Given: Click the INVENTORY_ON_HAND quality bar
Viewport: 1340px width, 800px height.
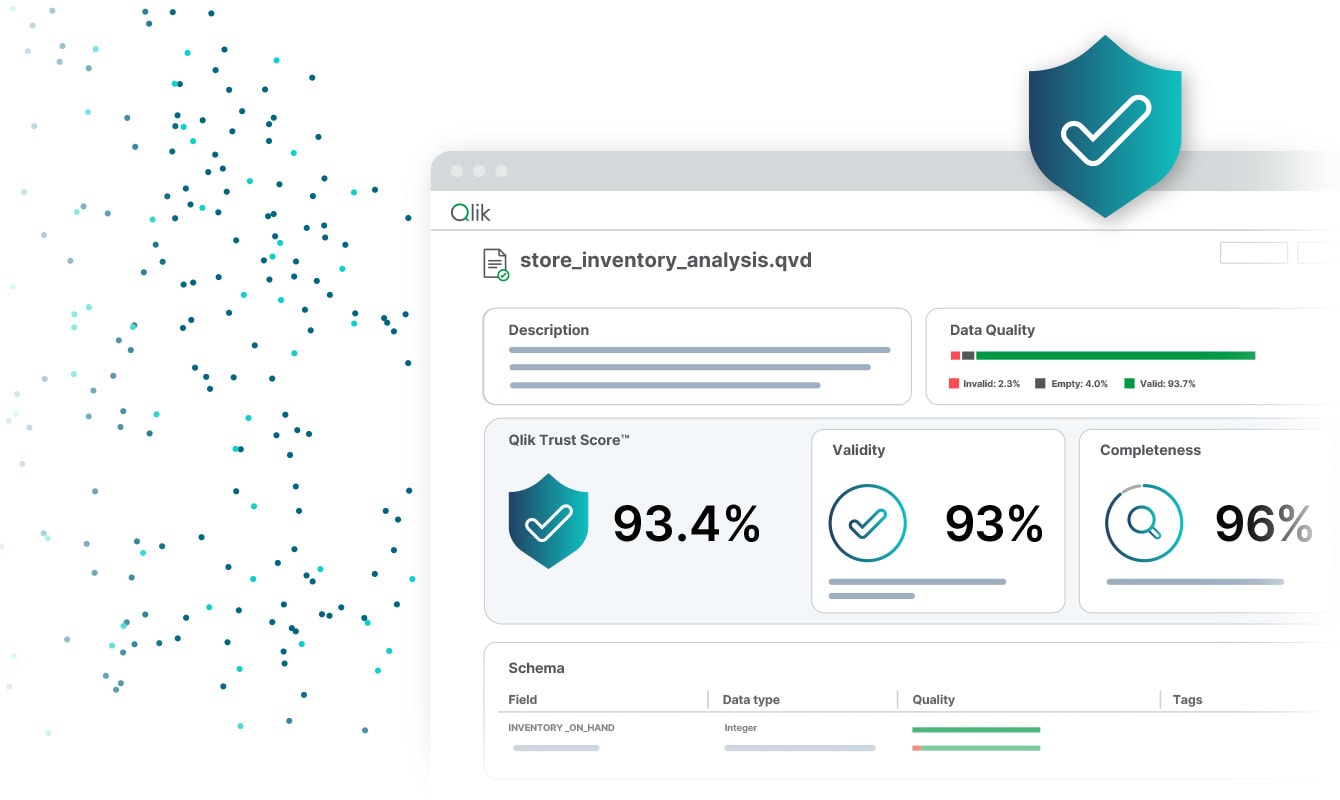Looking at the screenshot, I should point(976,730).
